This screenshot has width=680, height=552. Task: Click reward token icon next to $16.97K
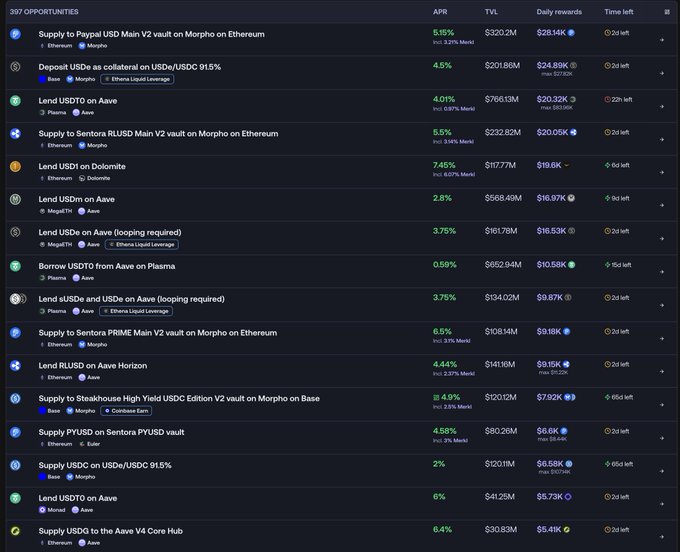click(571, 198)
